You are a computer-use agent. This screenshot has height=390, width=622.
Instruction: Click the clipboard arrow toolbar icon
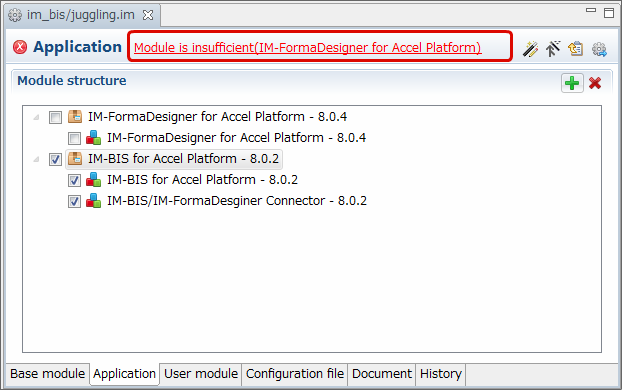(x=576, y=49)
